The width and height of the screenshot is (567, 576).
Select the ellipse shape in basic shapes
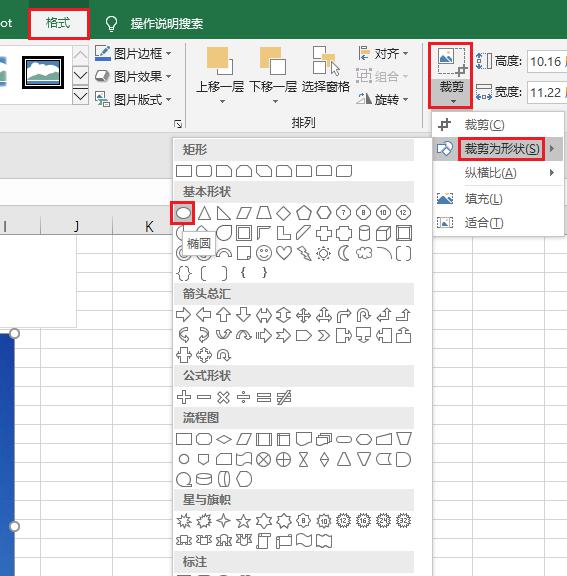point(183,213)
